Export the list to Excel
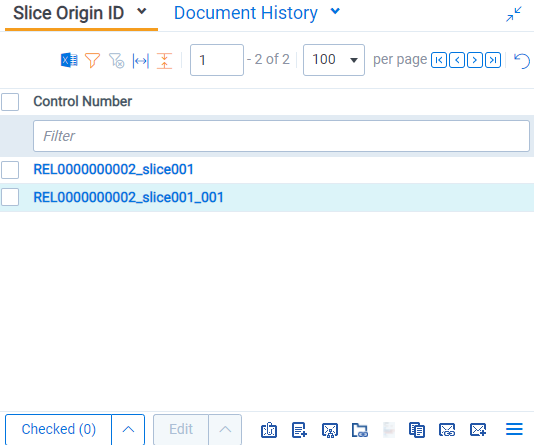Viewport: 534px width, 445px height. (69, 60)
